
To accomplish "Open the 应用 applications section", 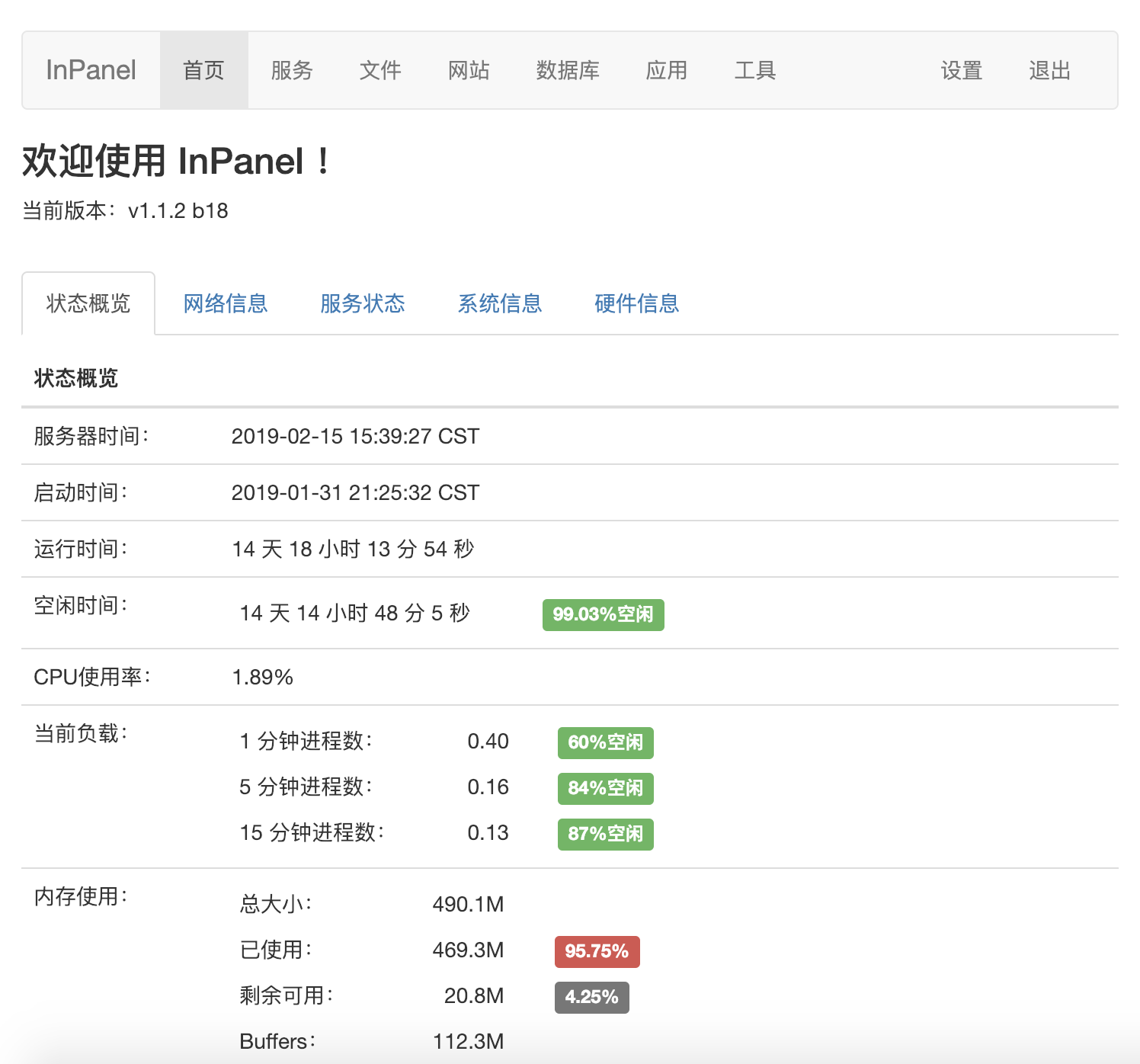I will click(667, 70).
